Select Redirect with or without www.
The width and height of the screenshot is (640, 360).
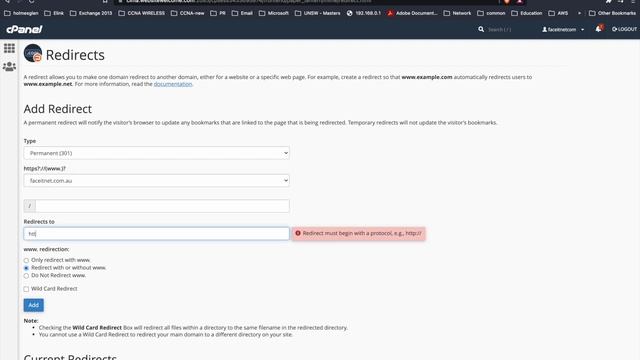coord(26,268)
